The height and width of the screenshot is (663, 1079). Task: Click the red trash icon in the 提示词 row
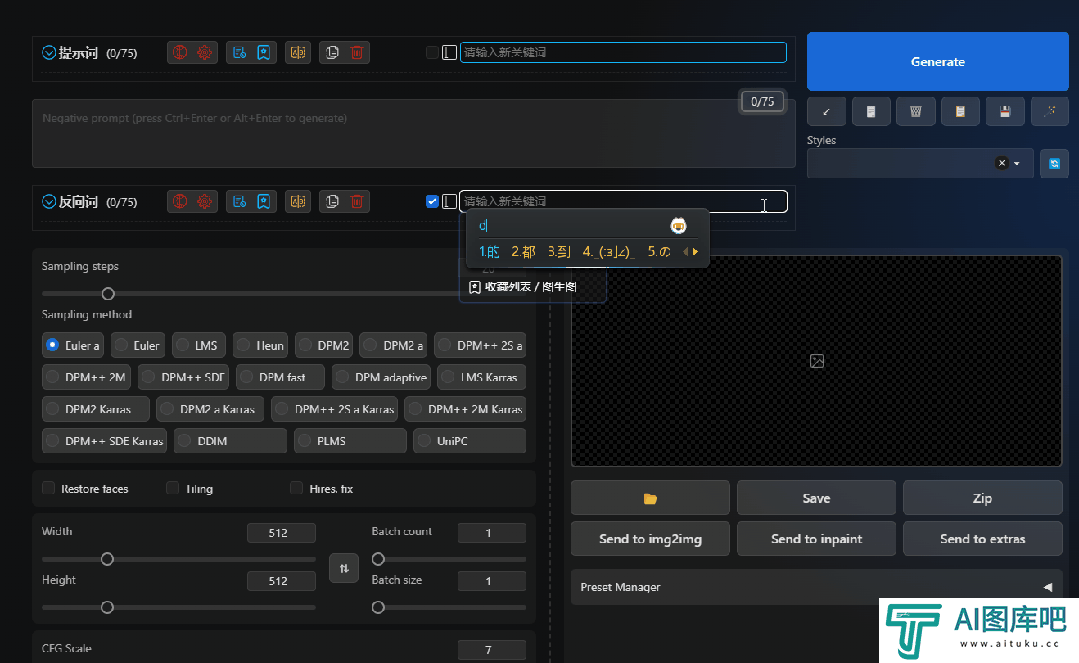pyautogui.click(x=356, y=52)
